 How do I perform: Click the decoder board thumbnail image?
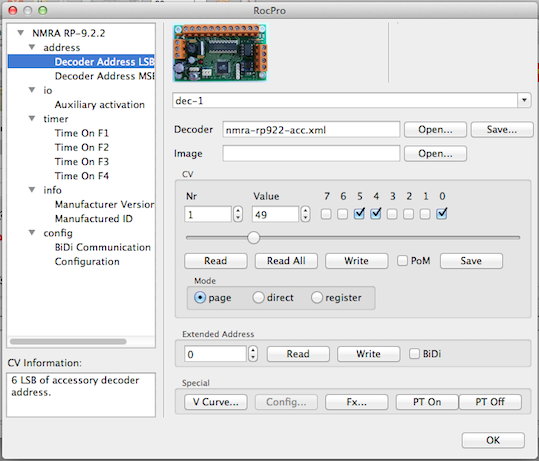pos(220,53)
